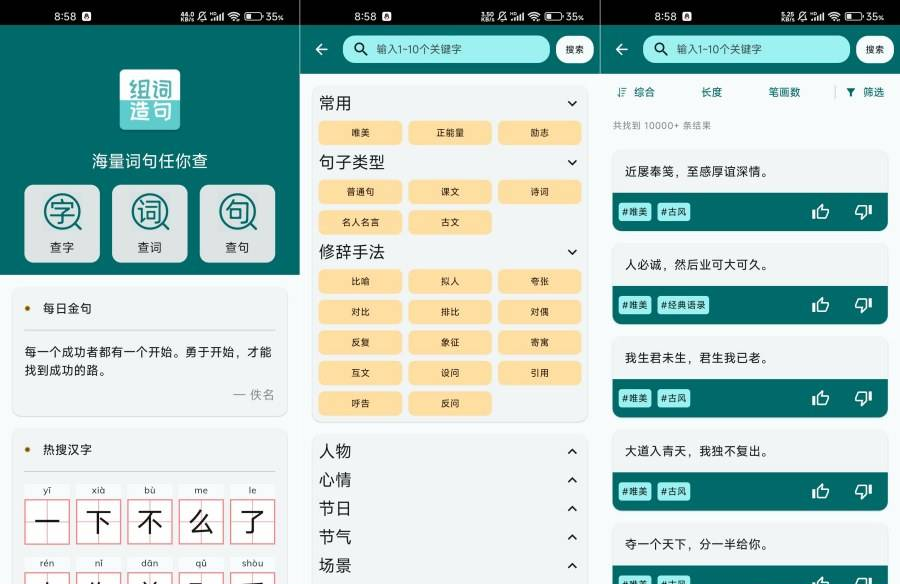This screenshot has height=584, width=900.
Task: Go back using the middle panel arrow
Action: coord(322,49)
